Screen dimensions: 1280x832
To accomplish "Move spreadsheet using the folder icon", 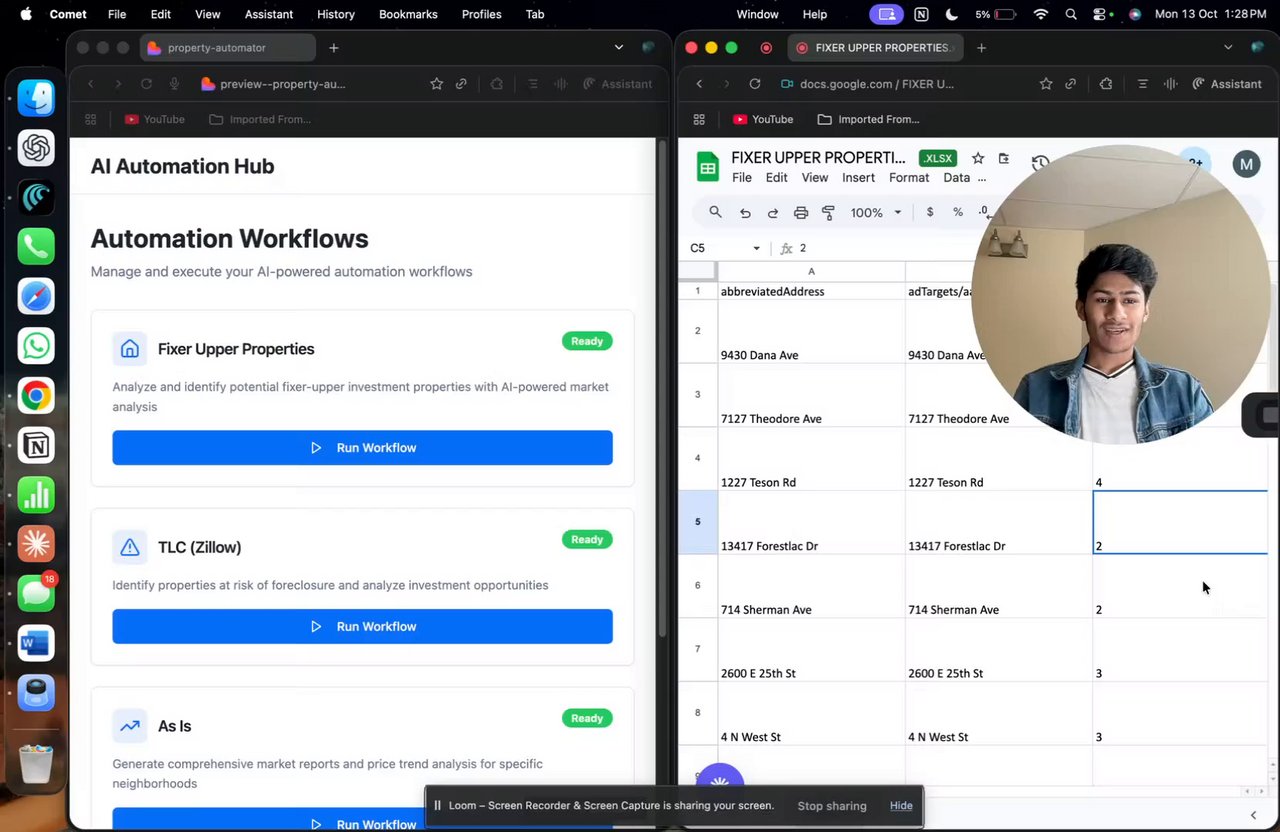I will 1004,158.
